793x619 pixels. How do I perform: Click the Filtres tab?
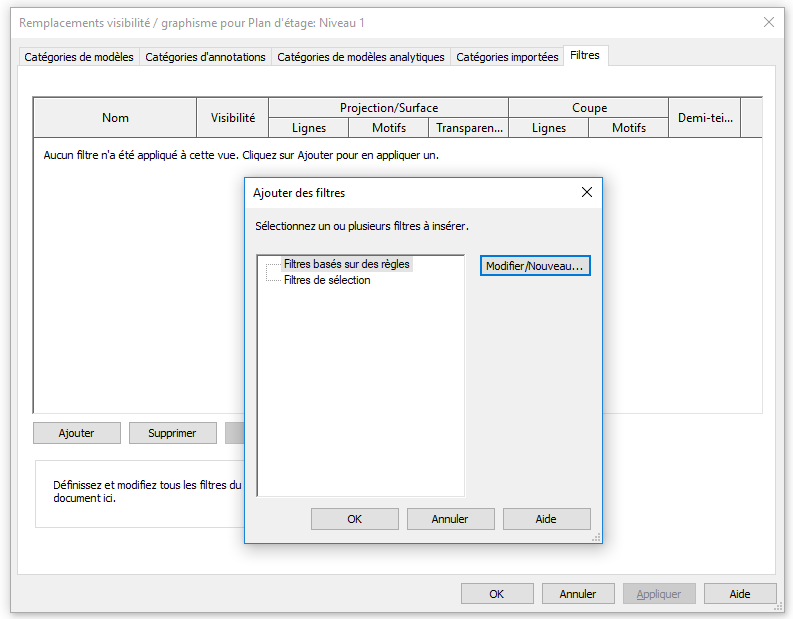click(585, 56)
